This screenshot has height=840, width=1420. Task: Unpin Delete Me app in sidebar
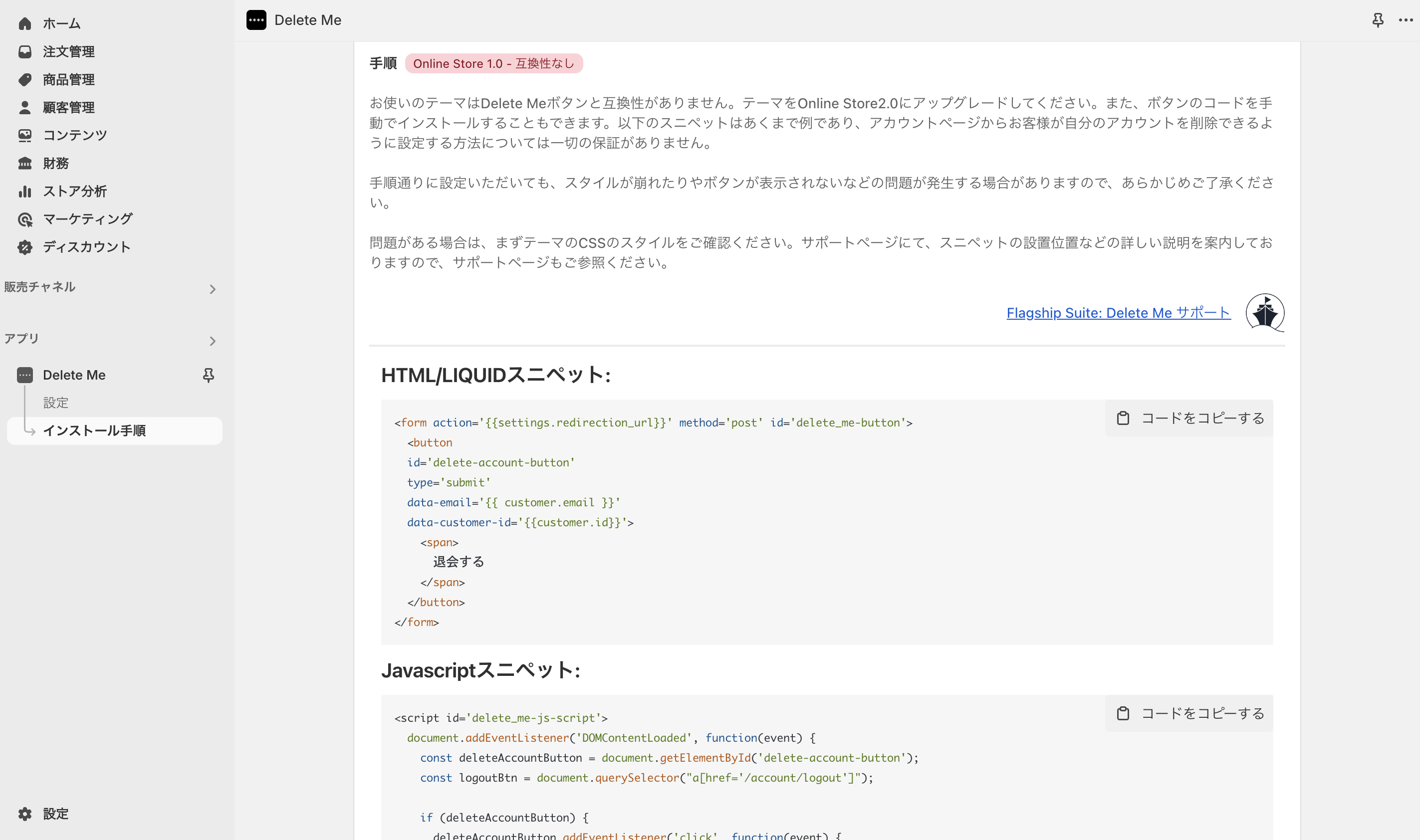(x=209, y=375)
